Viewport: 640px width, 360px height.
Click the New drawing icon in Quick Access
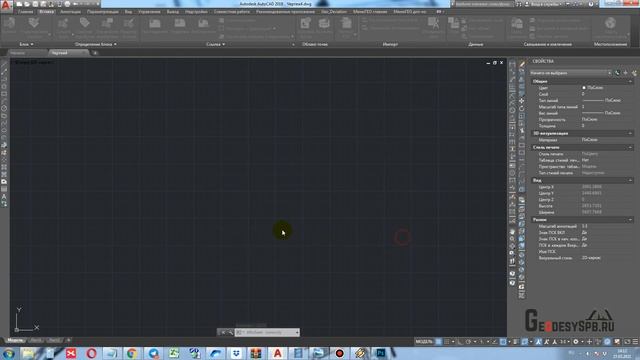(19, 4)
